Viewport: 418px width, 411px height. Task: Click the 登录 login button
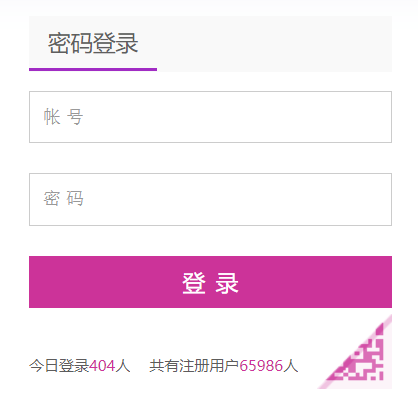pyautogui.click(x=210, y=282)
